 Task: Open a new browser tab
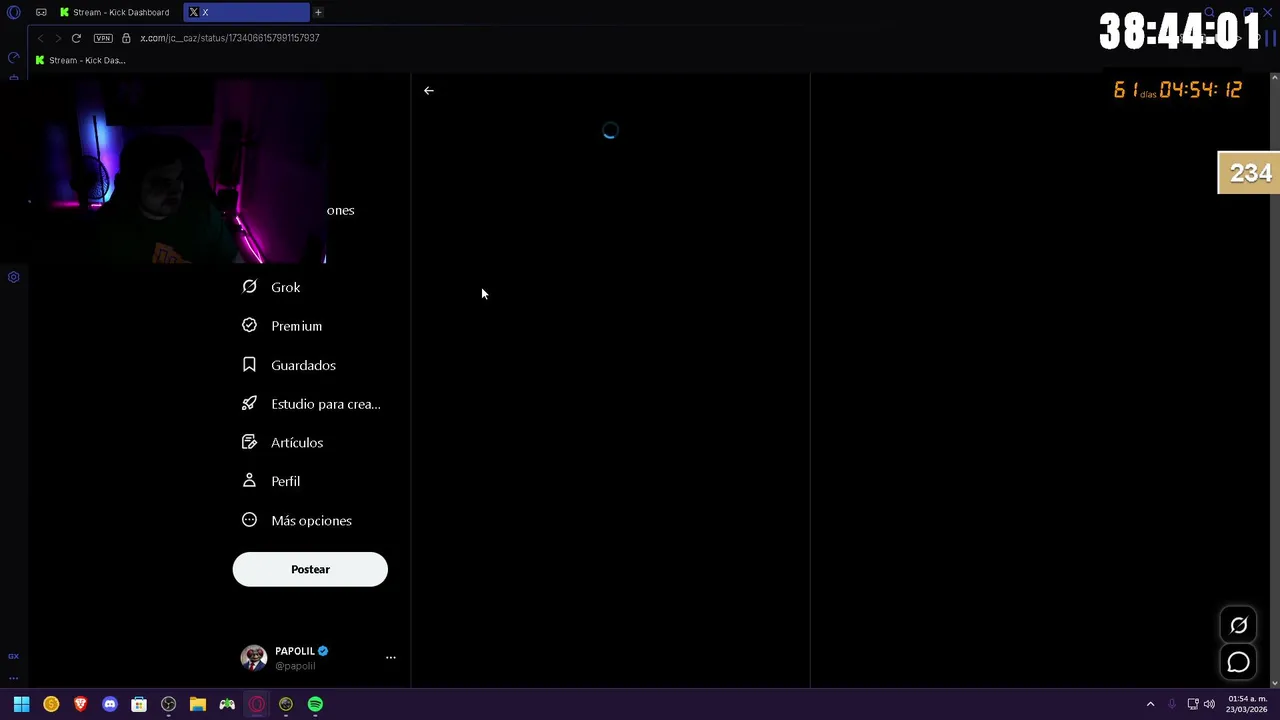pyautogui.click(x=318, y=12)
